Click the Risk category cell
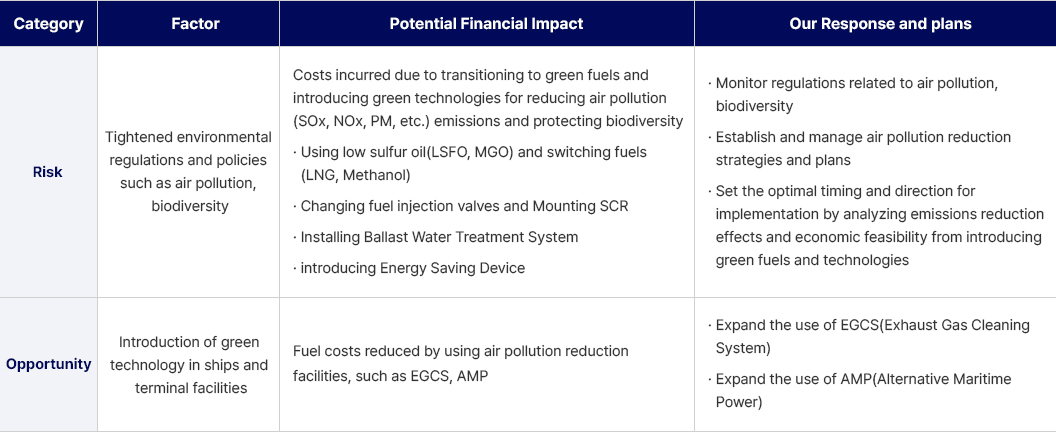This screenshot has height=432, width=1056. click(x=48, y=172)
